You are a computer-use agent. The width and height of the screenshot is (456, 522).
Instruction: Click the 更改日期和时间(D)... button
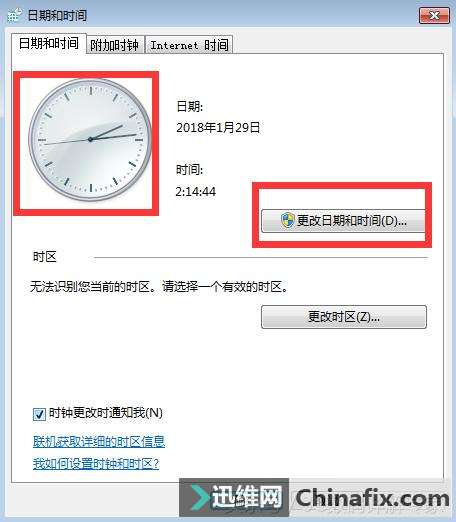343,221
